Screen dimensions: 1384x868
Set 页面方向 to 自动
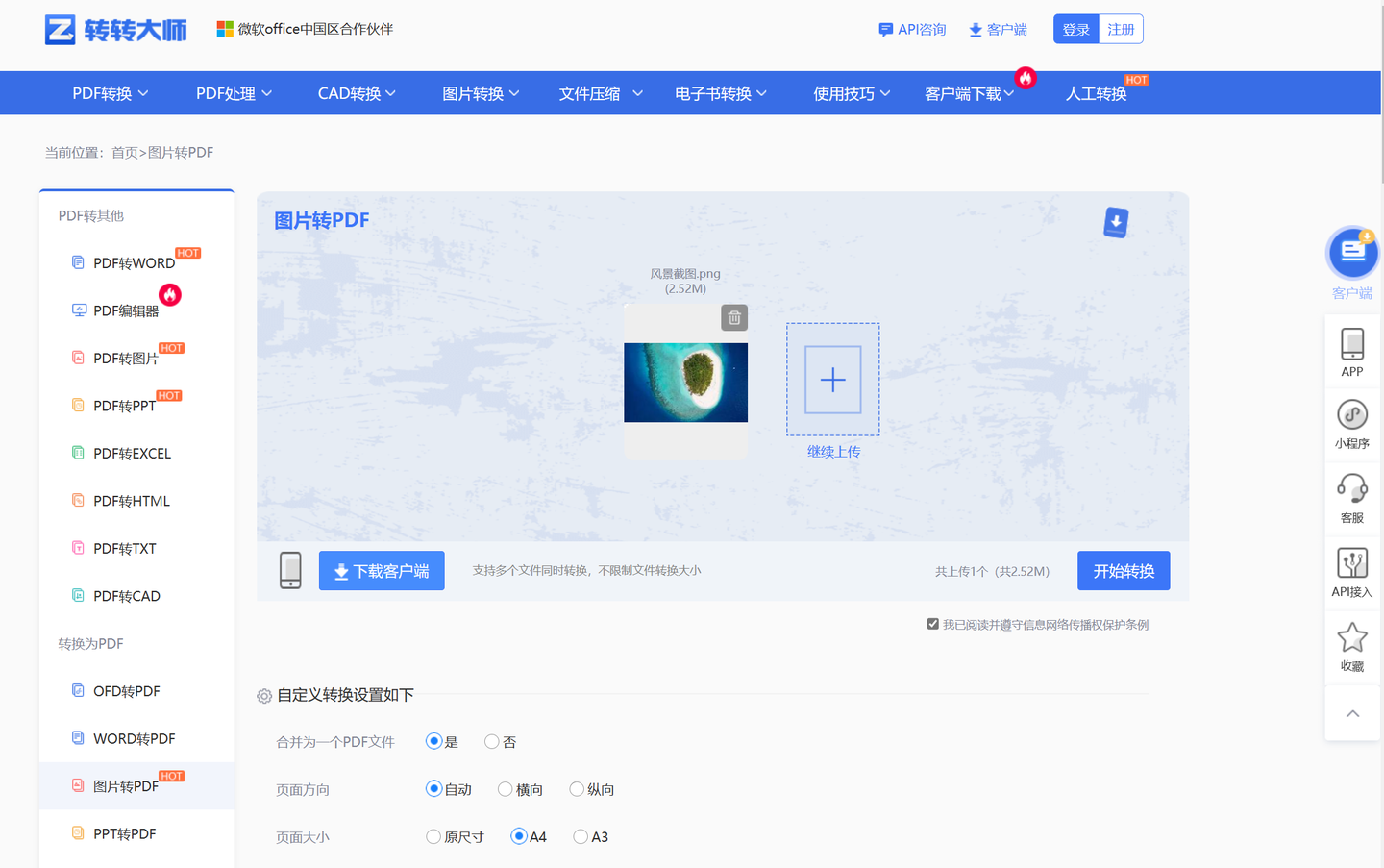pyautogui.click(x=433, y=788)
